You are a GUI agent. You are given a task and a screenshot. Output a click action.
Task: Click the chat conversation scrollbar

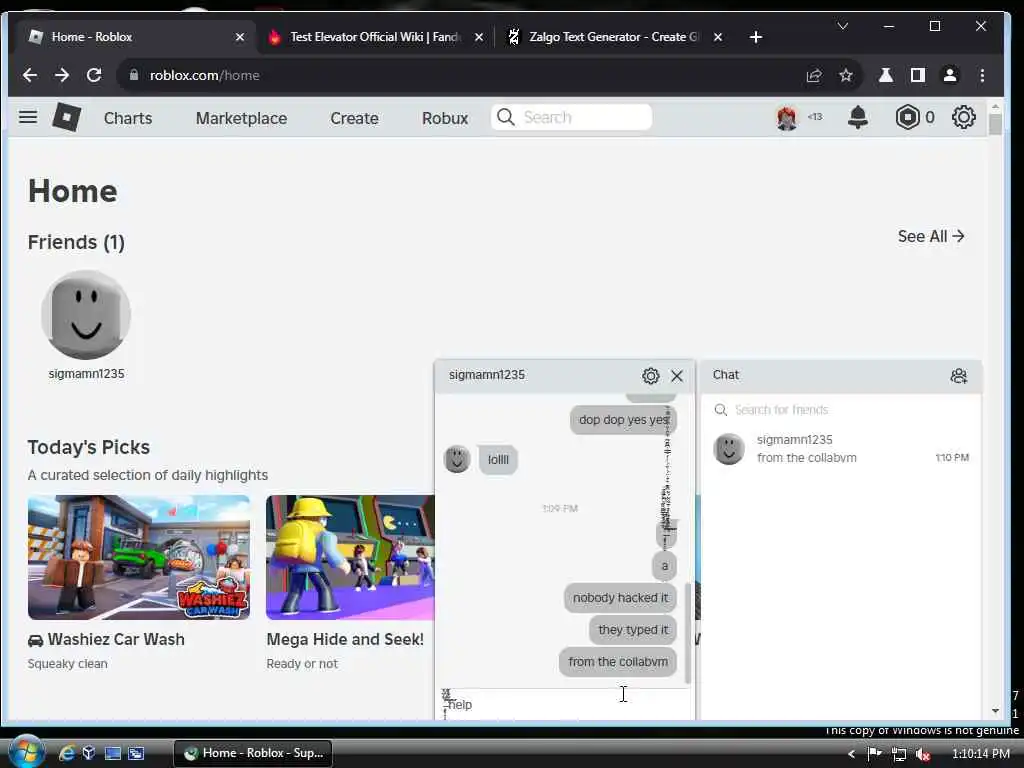point(688,633)
